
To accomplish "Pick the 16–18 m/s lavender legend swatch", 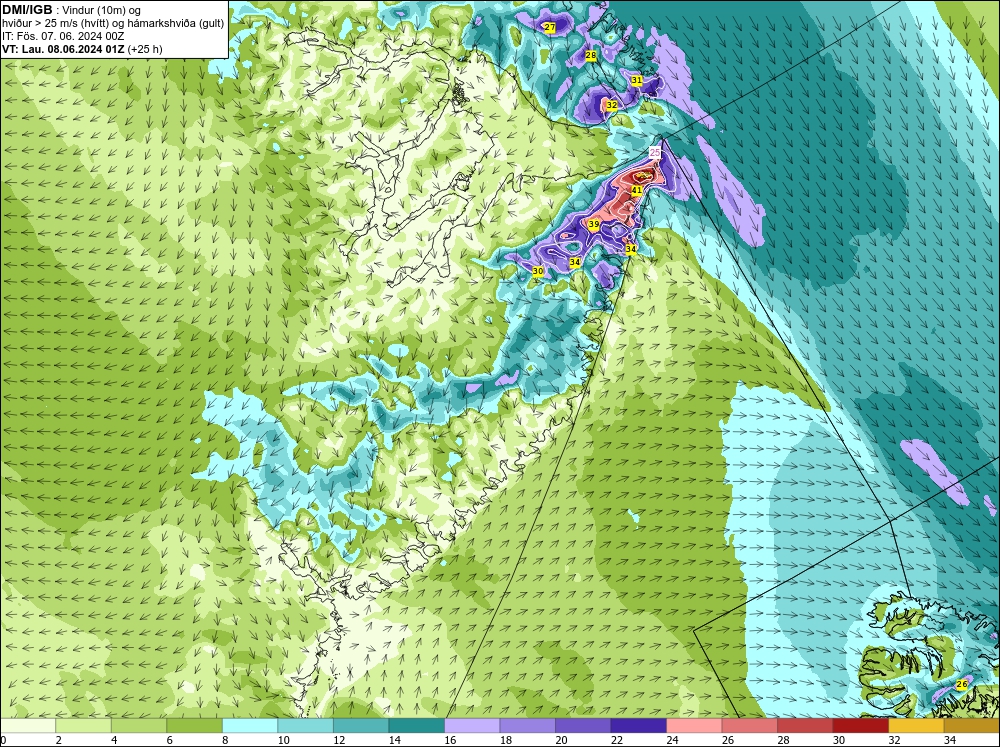I will coord(471,725).
